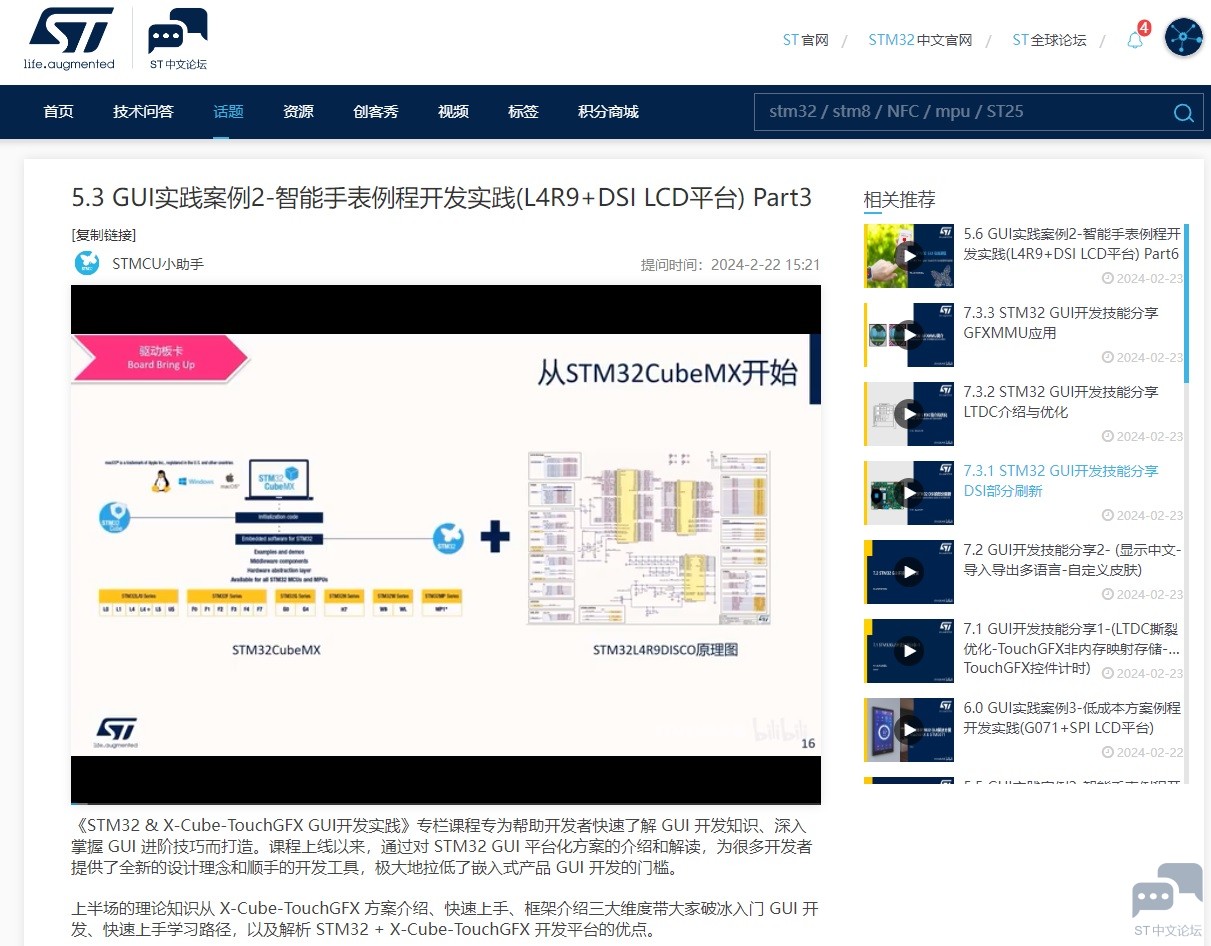
Task: Click the main video player showing 从STM32CubeMX开始
Action: click(x=446, y=543)
